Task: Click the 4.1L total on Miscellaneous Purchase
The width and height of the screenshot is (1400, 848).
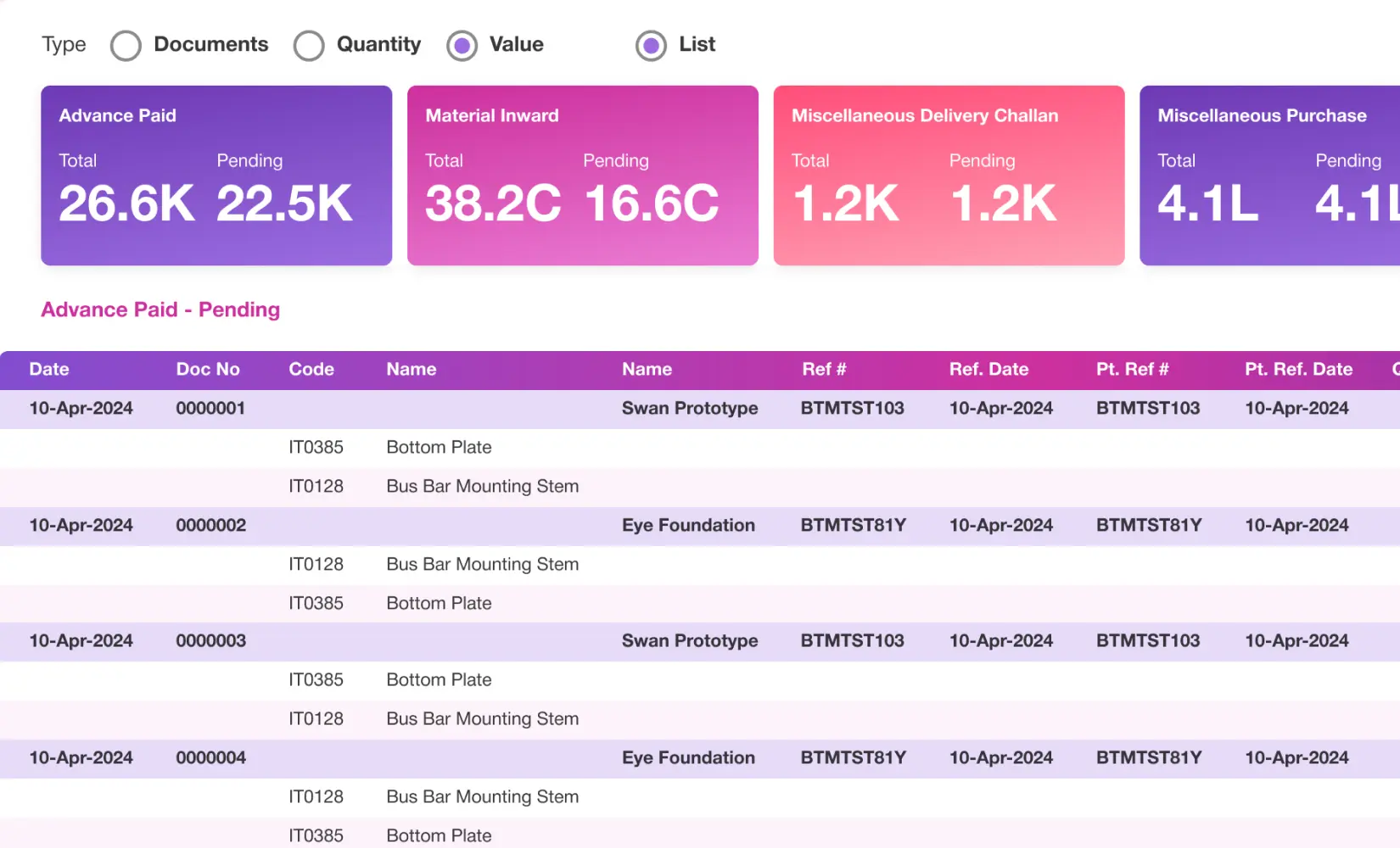Action: (x=1208, y=204)
